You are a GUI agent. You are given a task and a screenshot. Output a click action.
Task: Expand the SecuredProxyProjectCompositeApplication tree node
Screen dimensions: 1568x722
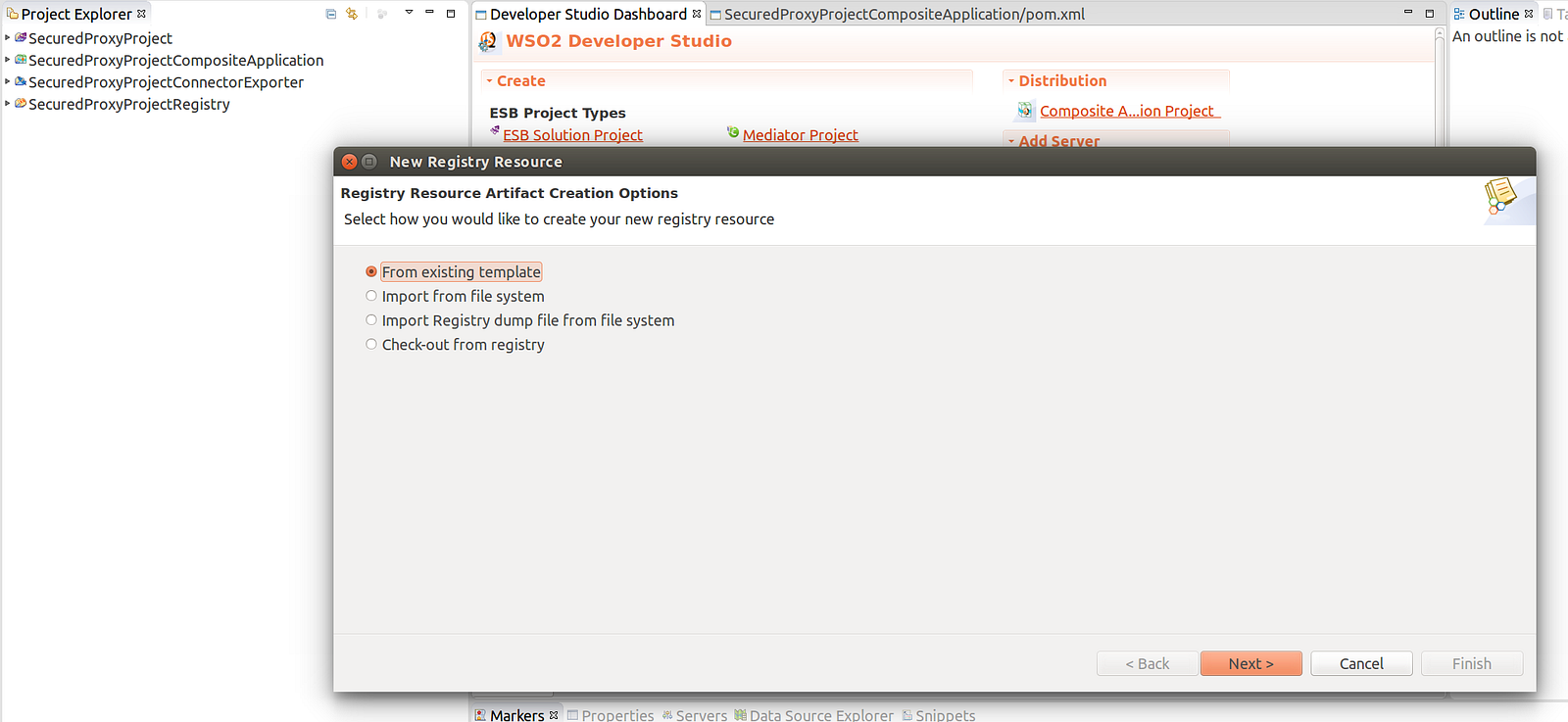pyautogui.click(x=8, y=60)
